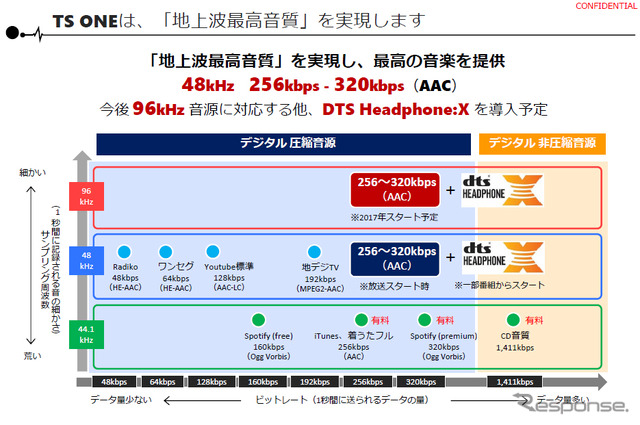Click the 128kbps bitrate axis label

click(211, 382)
